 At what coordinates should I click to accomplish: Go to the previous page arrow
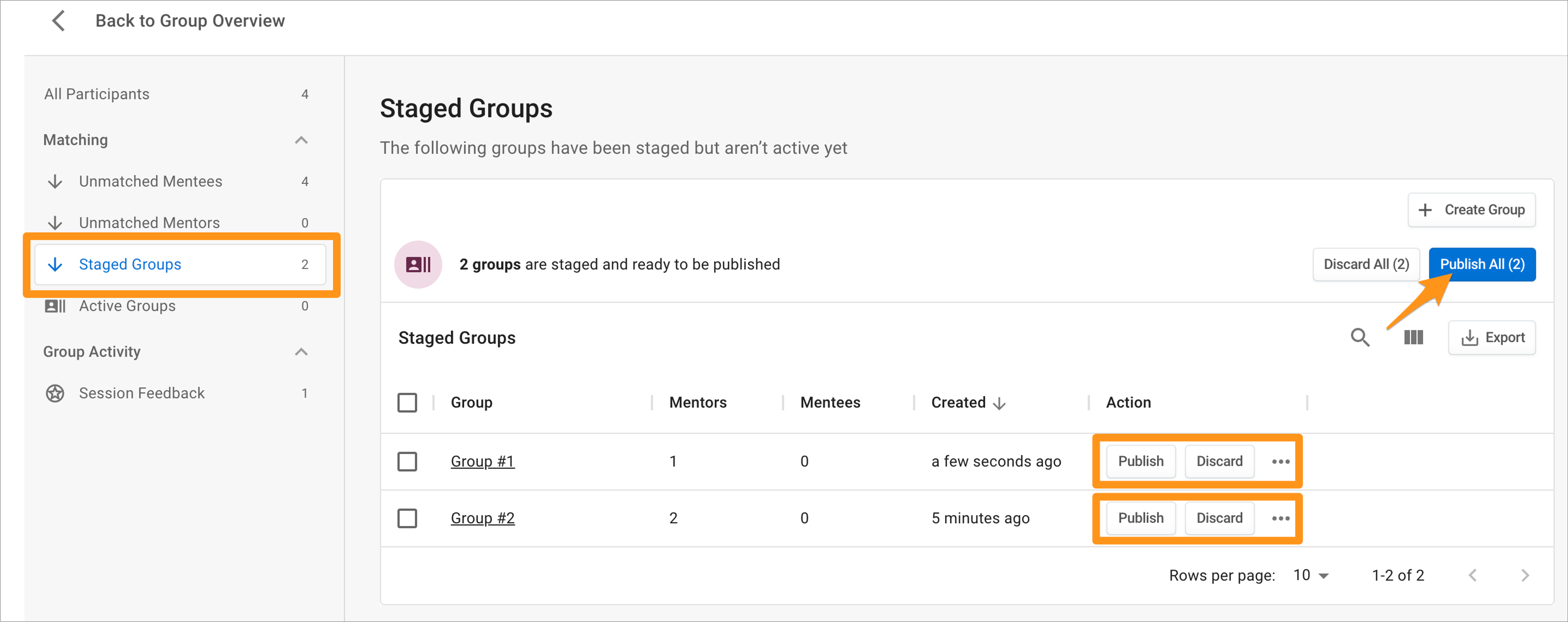coord(1473,575)
